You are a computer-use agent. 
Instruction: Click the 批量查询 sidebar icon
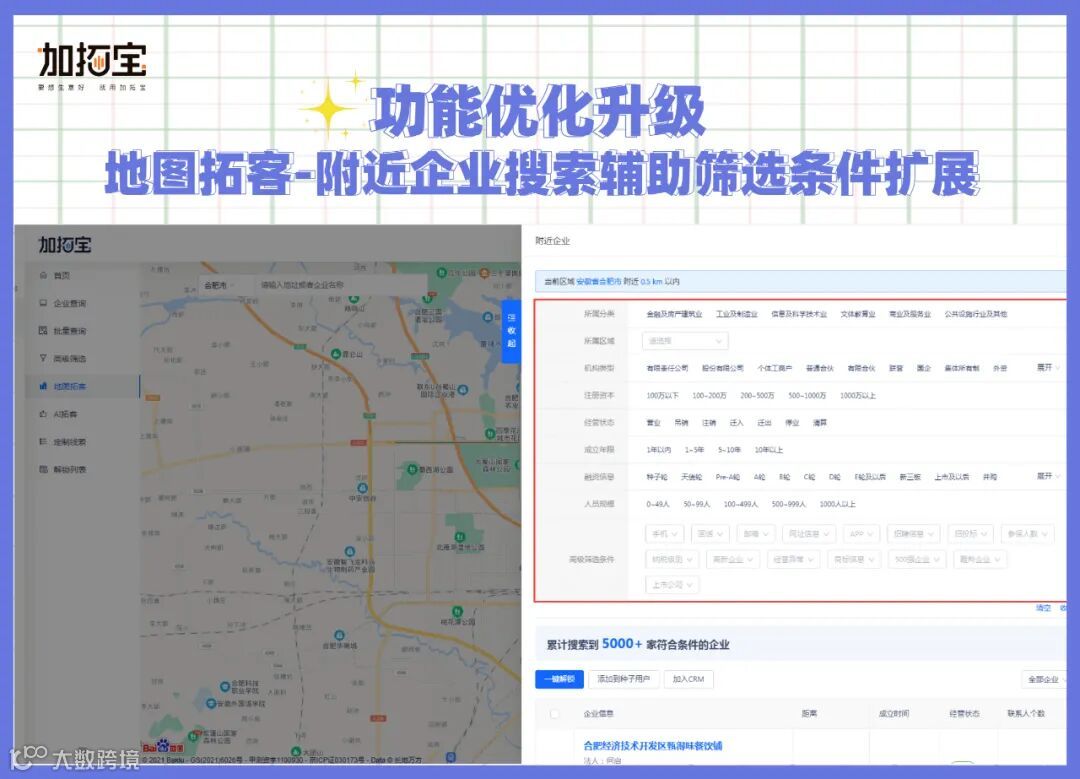(x=43, y=331)
